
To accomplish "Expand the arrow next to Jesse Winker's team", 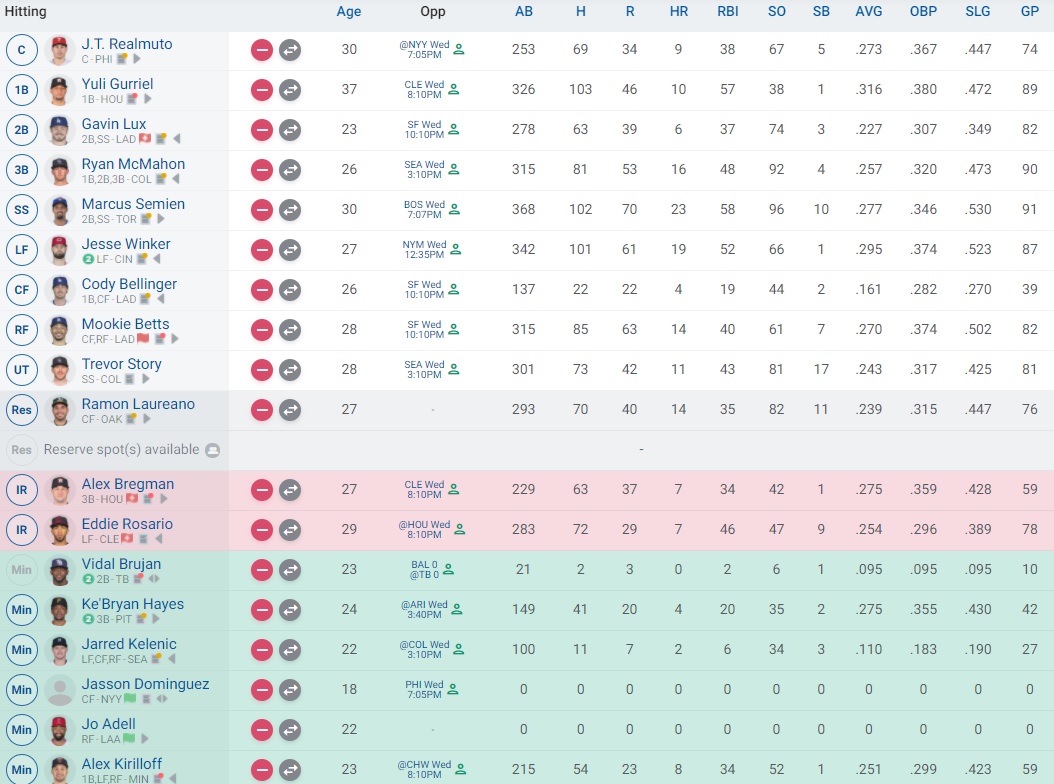I will click(x=158, y=260).
